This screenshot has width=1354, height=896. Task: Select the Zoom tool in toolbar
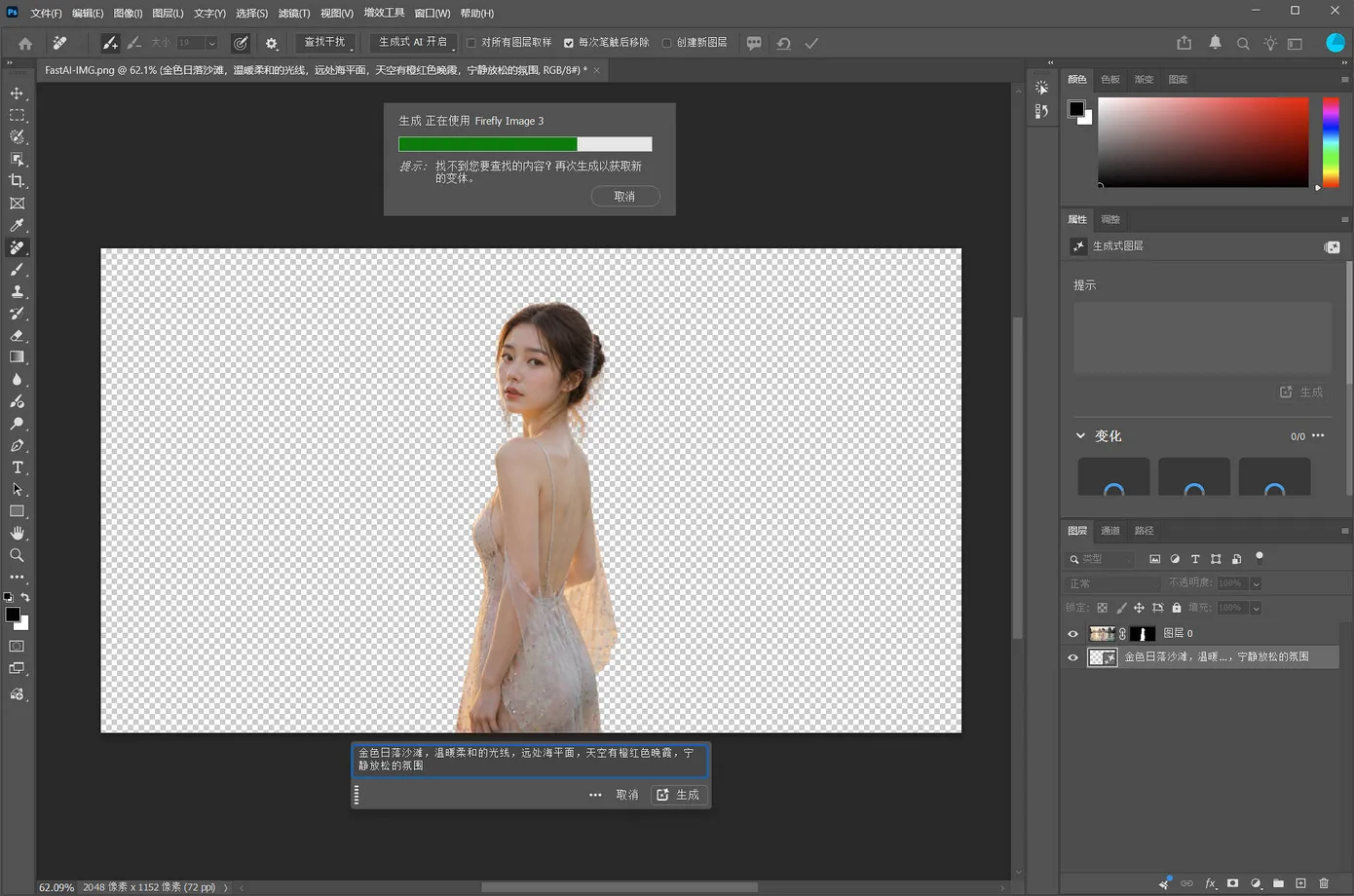[x=17, y=555]
